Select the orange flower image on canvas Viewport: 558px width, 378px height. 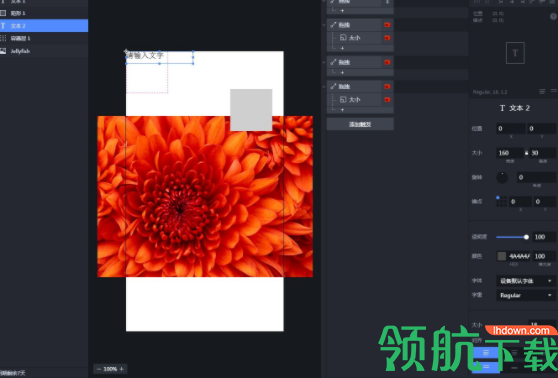[205, 196]
